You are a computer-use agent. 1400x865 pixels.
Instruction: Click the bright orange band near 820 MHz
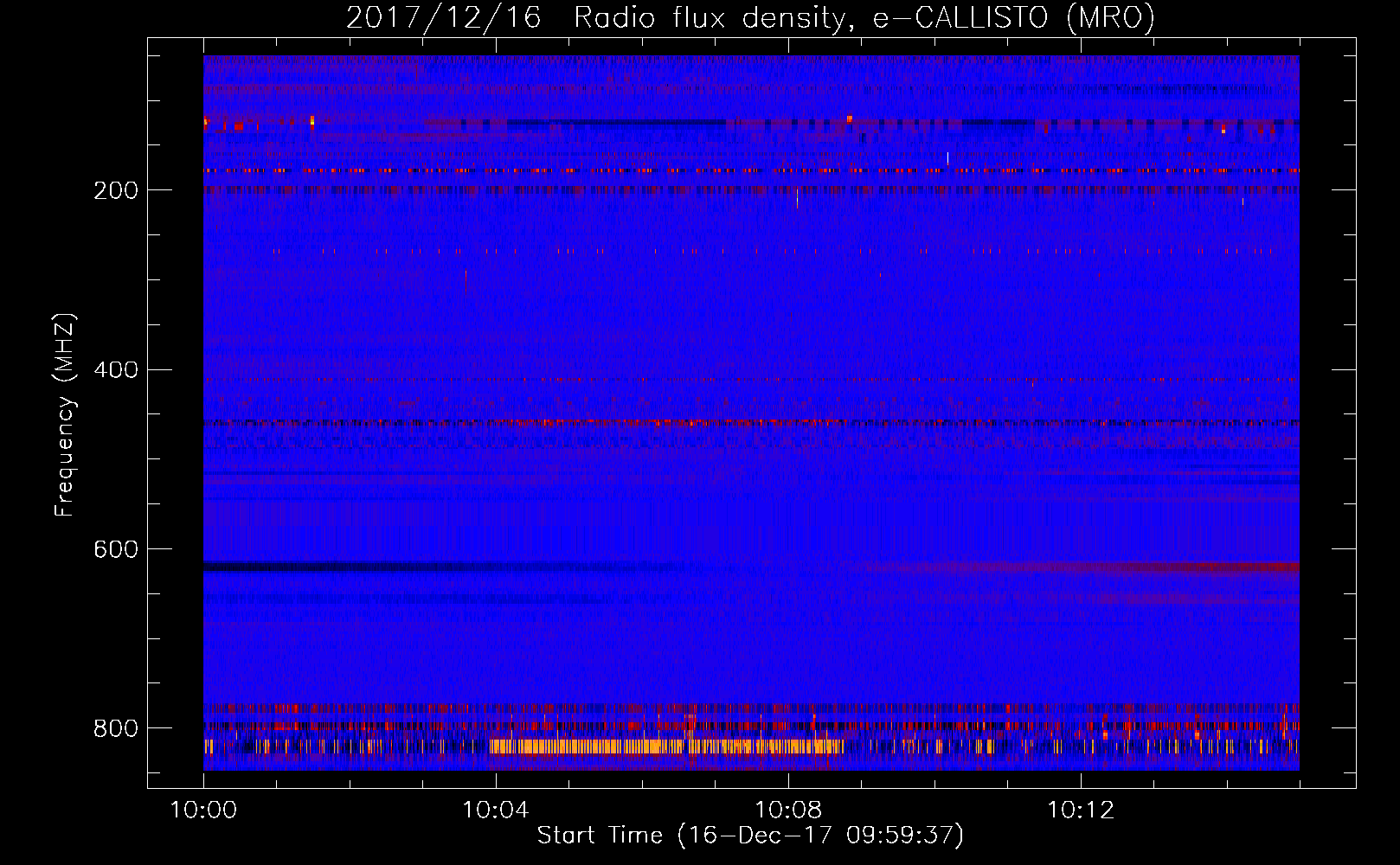coord(666,746)
